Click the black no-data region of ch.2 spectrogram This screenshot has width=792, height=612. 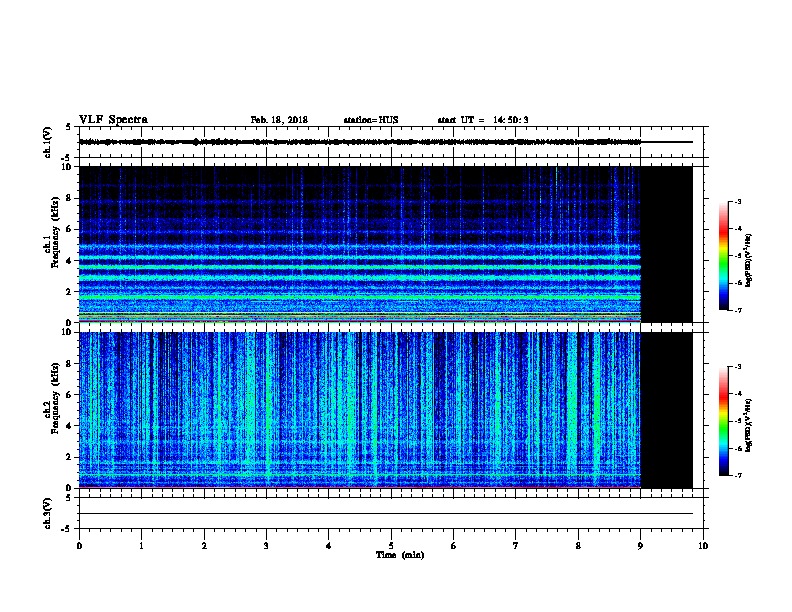click(x=667, y=410)
